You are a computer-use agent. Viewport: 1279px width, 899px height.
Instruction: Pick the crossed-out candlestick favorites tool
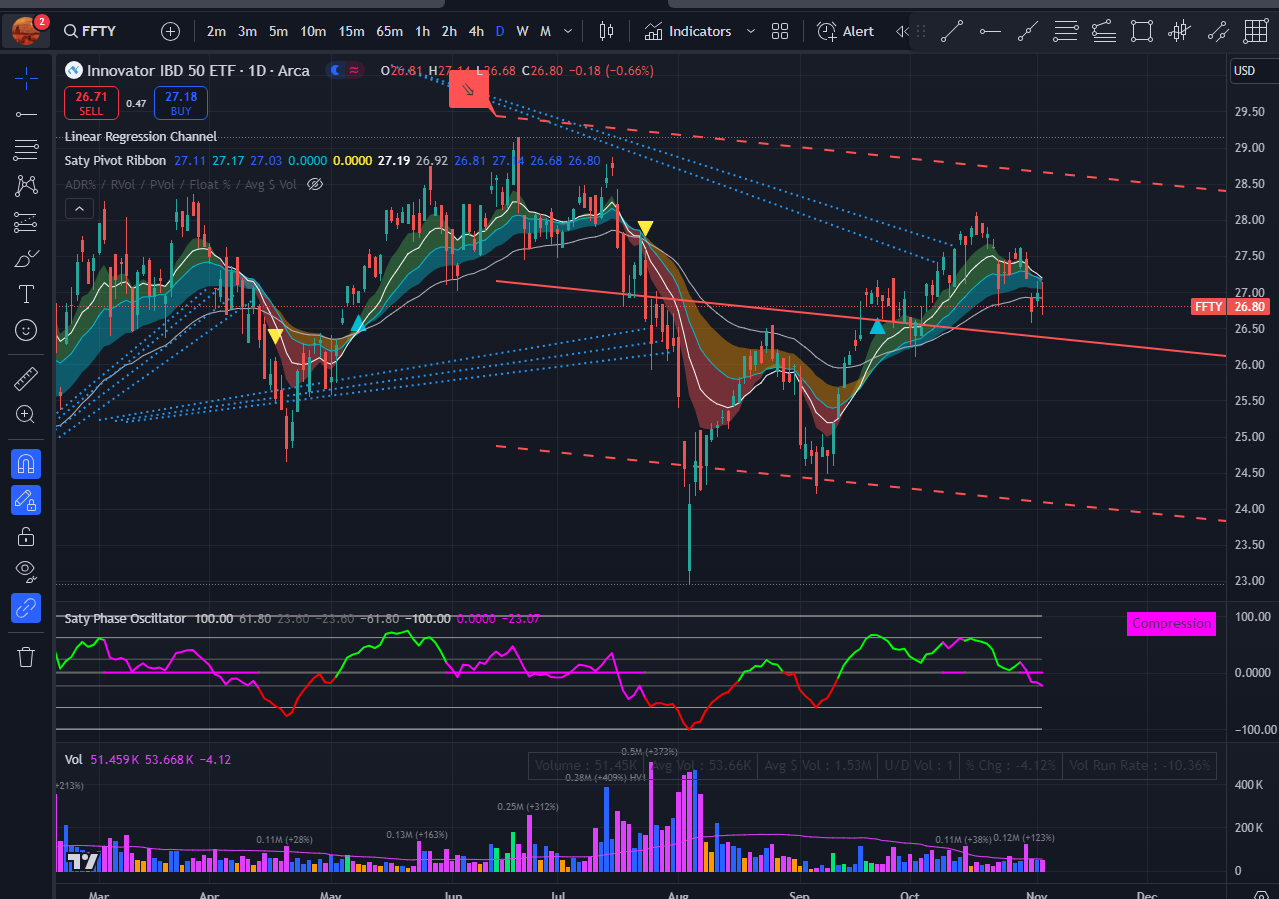[1180, 31]
